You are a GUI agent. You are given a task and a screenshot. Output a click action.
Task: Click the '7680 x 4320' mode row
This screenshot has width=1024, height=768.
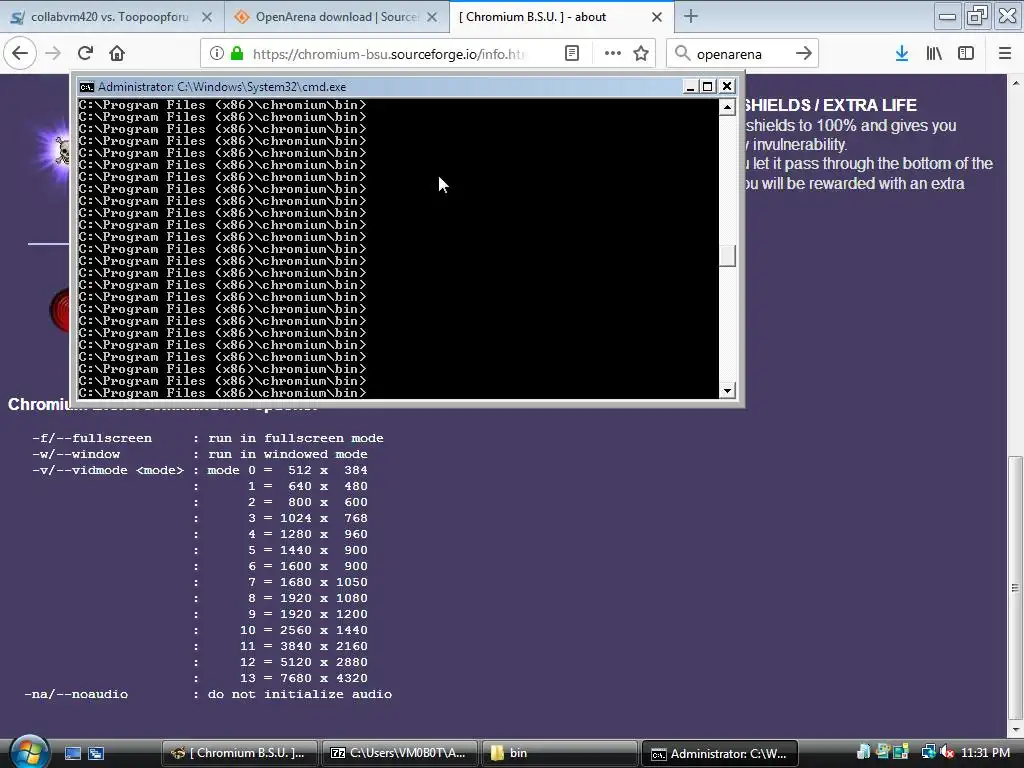click(324, 678)
